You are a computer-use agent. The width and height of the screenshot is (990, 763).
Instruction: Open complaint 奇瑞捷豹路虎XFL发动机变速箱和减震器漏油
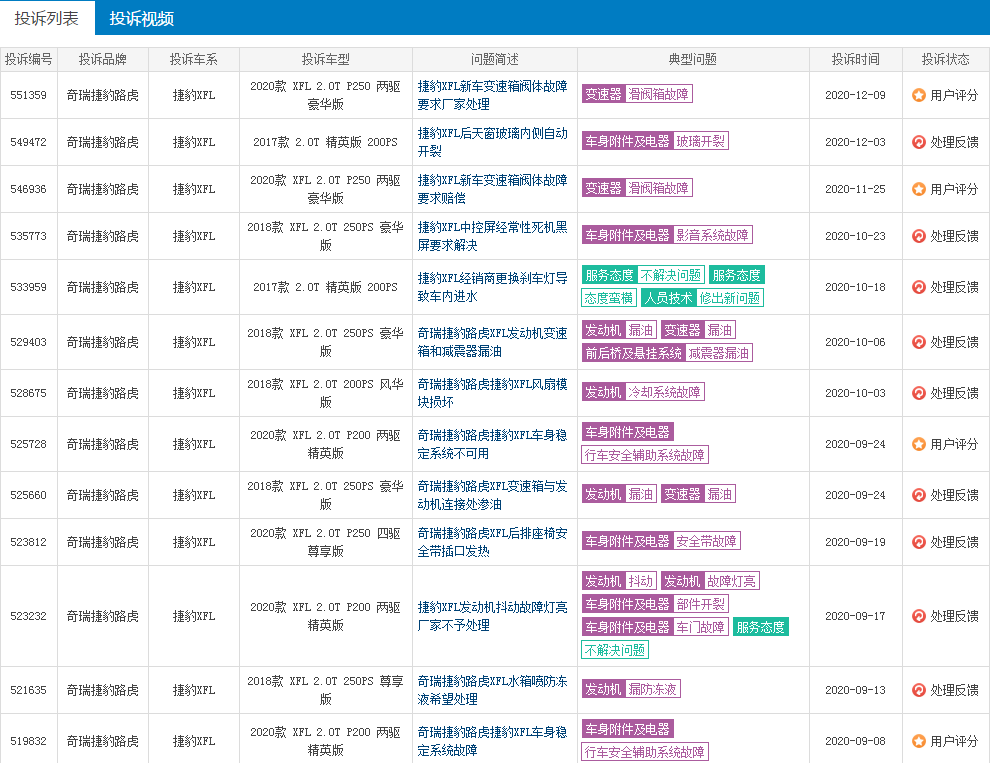pos(492,342)
